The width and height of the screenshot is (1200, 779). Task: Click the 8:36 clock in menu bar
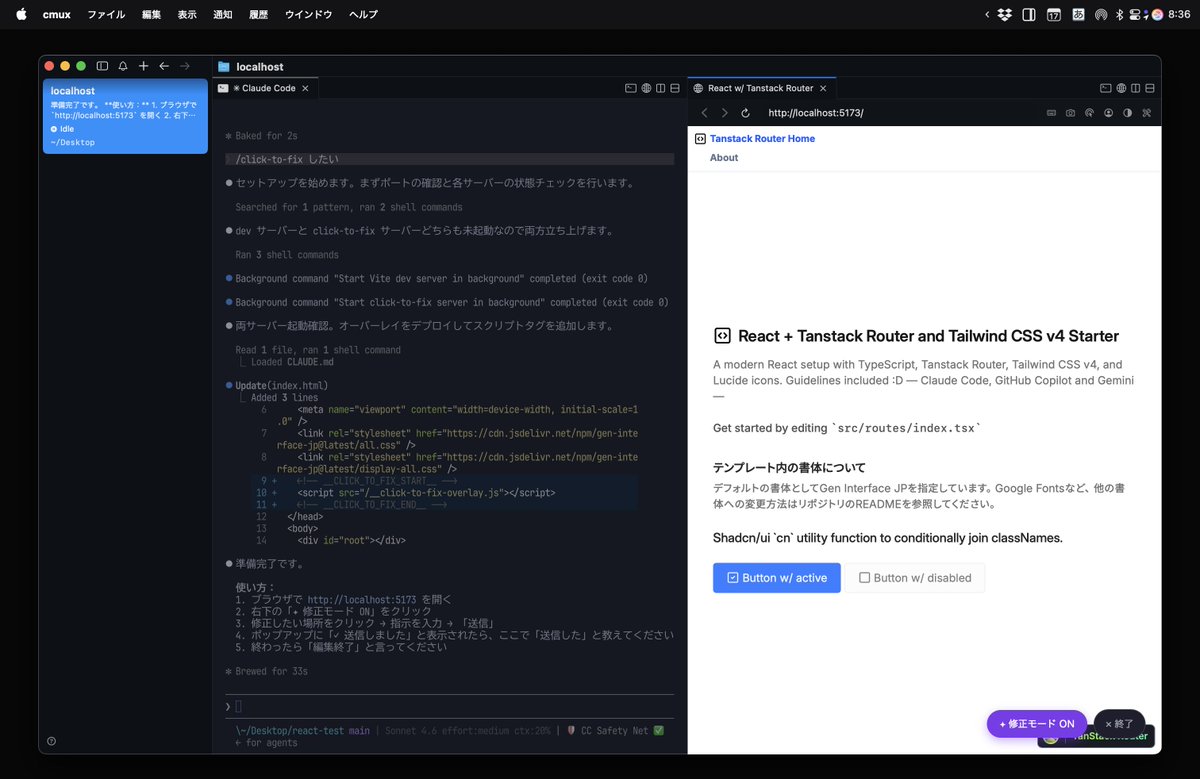[x=1177, y=14]
